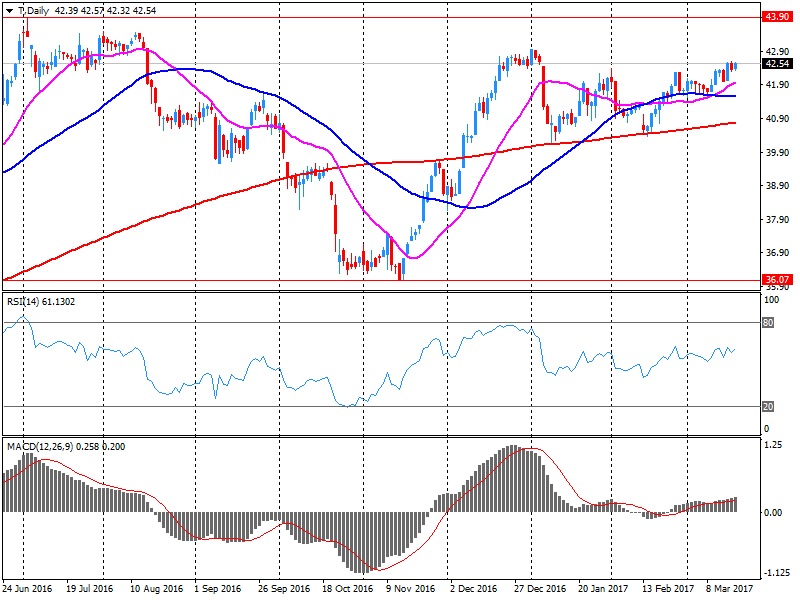Click the 24 Jun 2016 date label
The width and height of the screenshot is (800, 600).
tap(27, 590)
